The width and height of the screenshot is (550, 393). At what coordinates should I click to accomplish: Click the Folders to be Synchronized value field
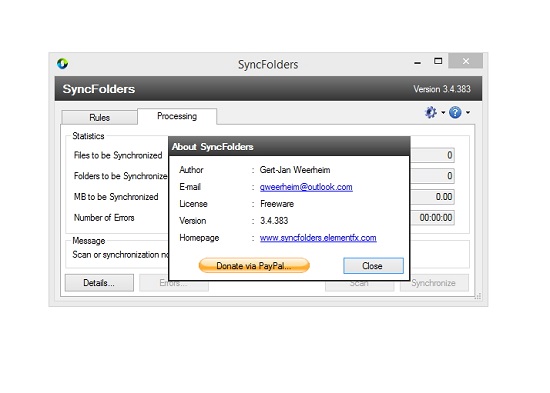(432, 176)
